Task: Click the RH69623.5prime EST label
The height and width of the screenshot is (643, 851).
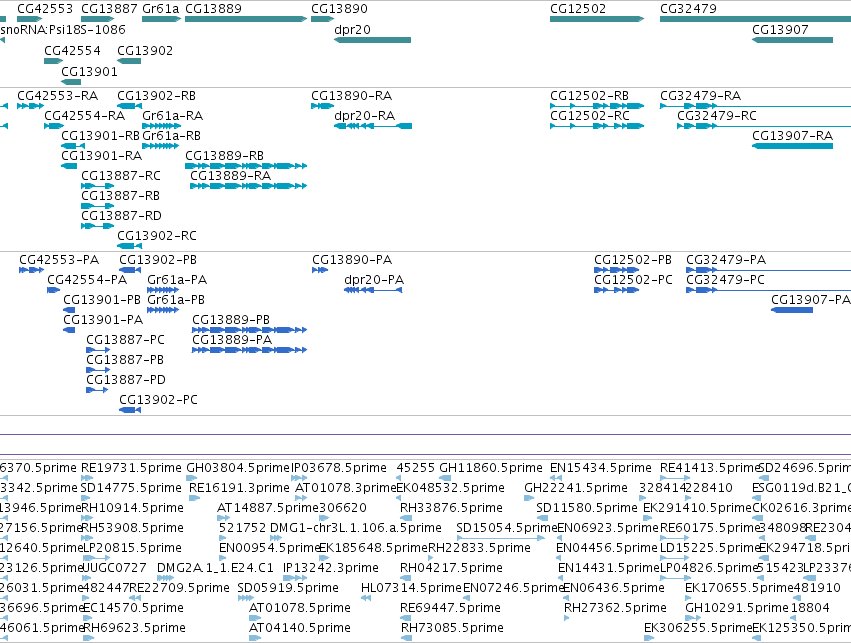Action: click(135, 628)
